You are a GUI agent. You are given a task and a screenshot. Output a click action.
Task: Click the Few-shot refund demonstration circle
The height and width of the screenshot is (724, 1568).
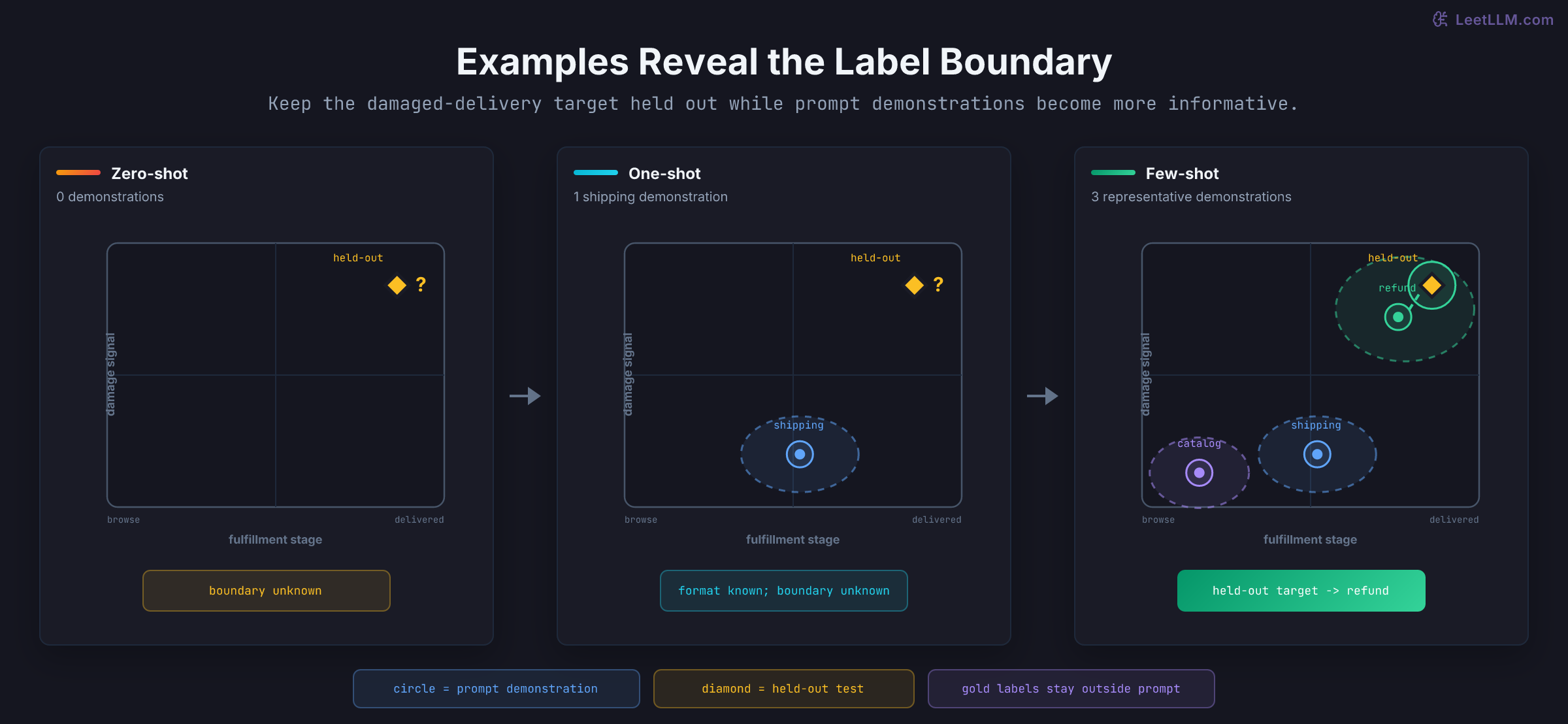(1398, 317)
